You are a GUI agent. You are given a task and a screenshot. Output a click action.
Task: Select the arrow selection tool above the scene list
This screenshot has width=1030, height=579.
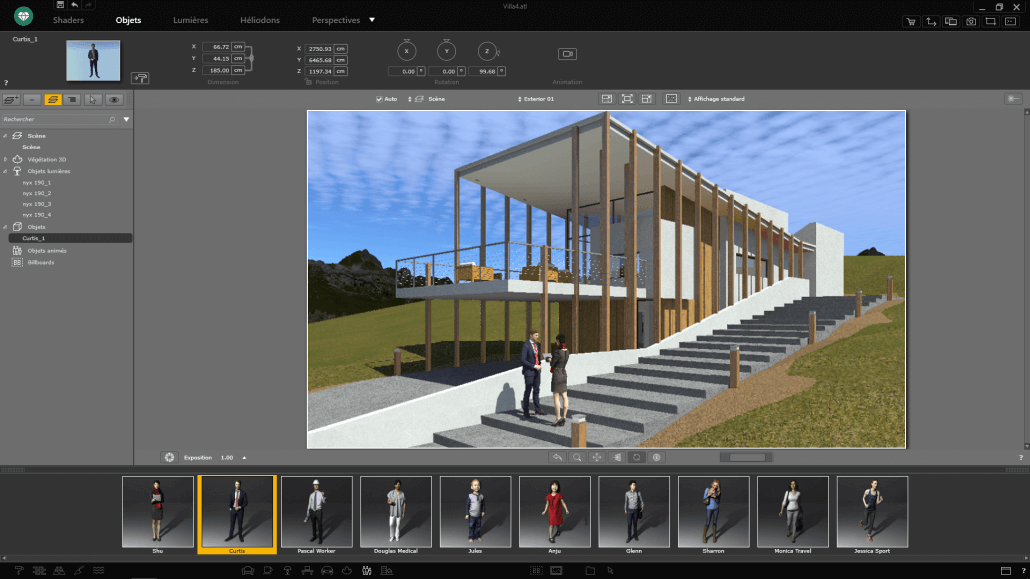(92, 99)
